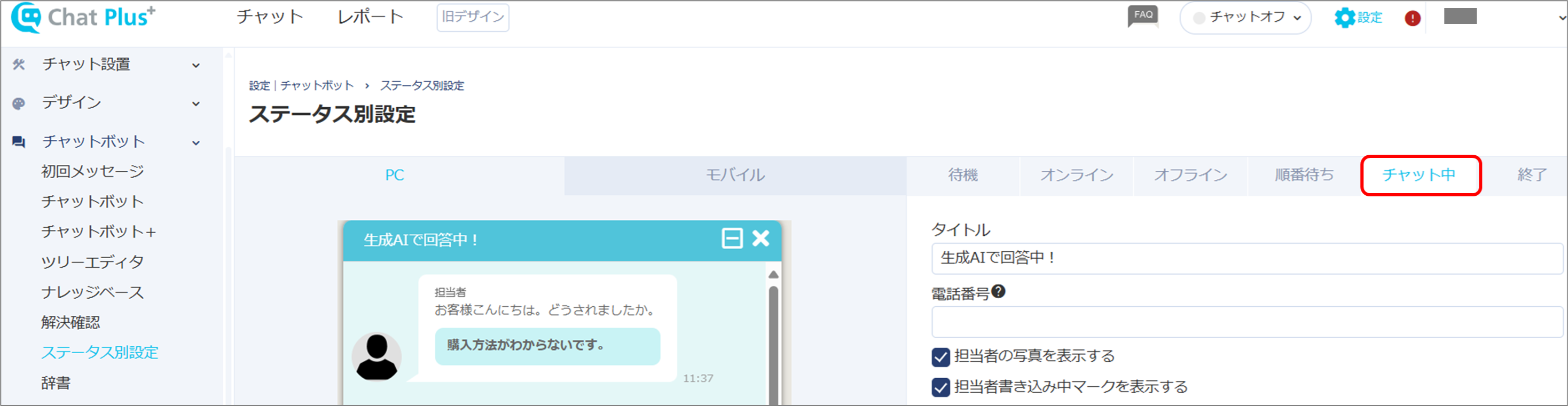Click the 購入方法がわからないです。 message bubble
The height and width of the screenshot is (406, 1568).
coord(547,346)
